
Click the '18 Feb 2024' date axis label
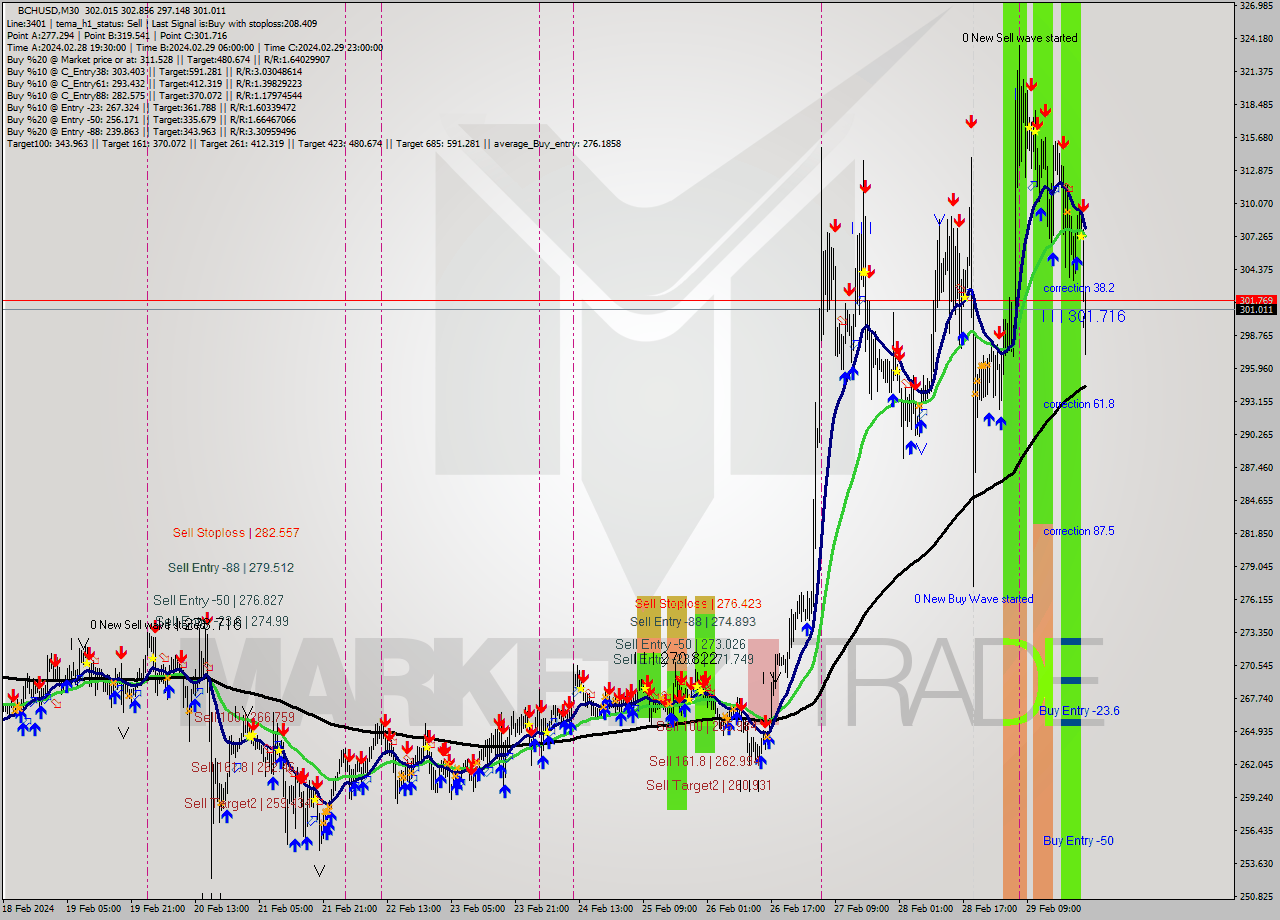coord(30,909)
